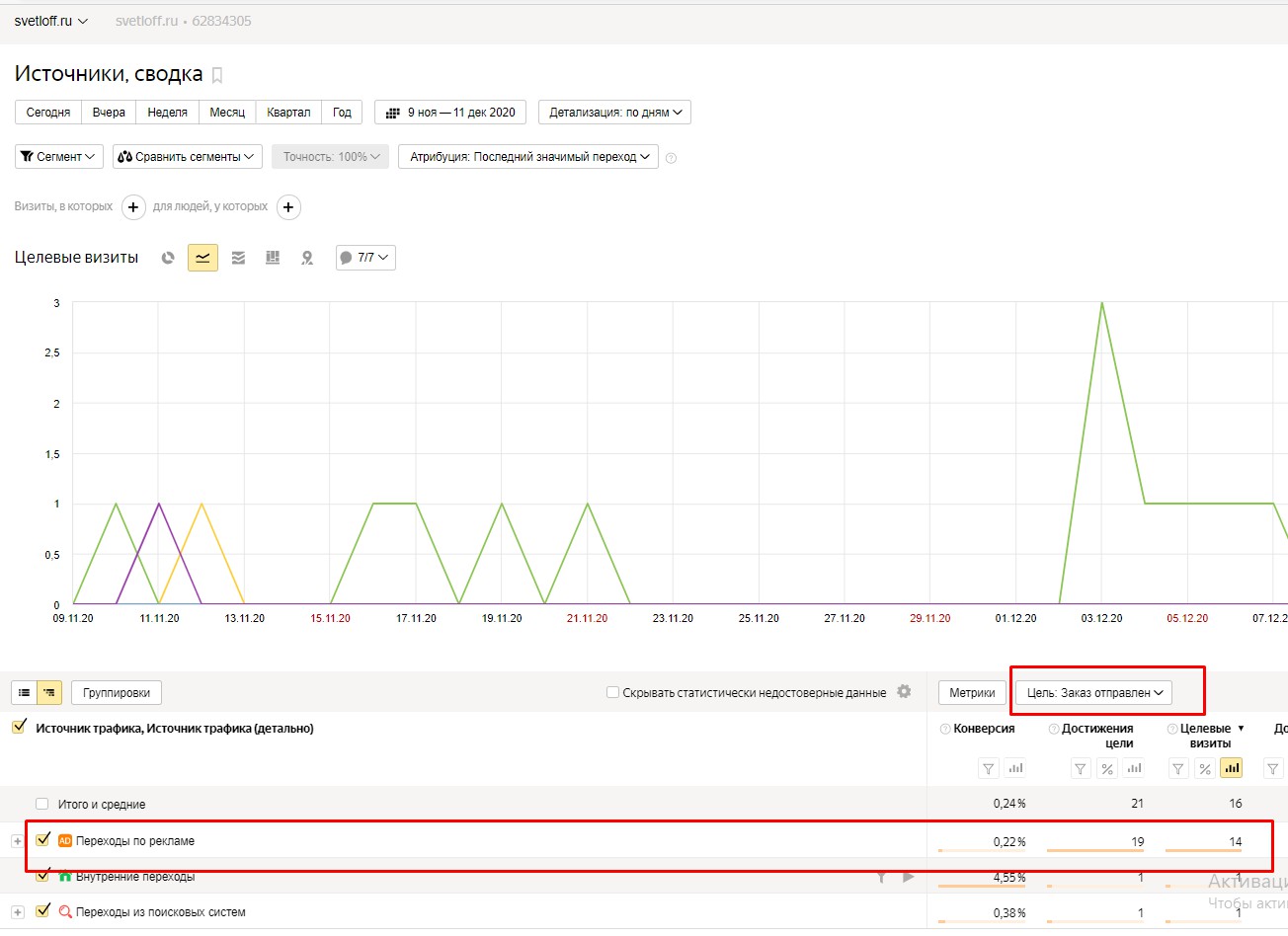
Task: Uncheck the Переходы по рекламе row
Action: pos(42,840)
